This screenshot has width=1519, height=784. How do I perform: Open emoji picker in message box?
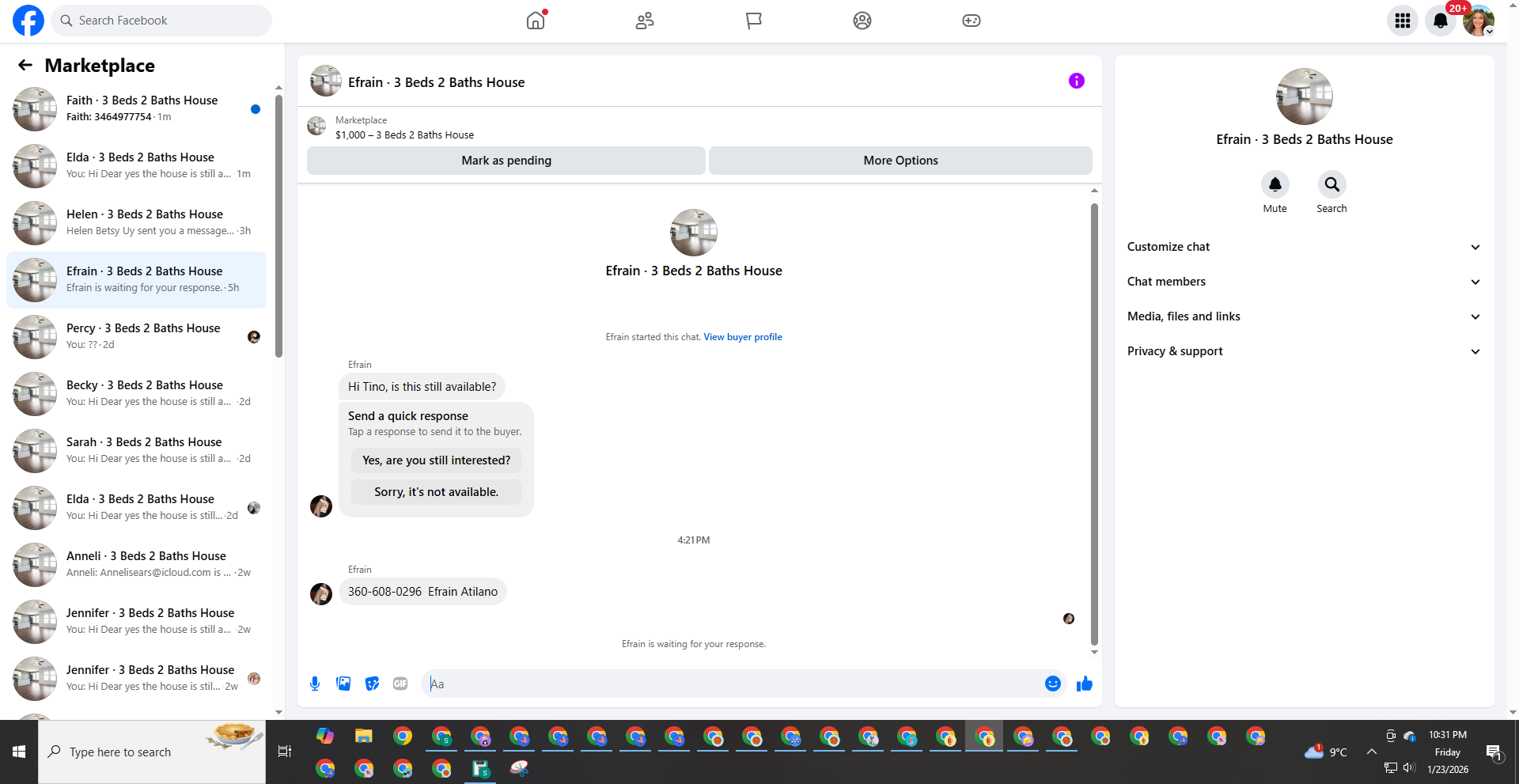(x=1052, y=684)
